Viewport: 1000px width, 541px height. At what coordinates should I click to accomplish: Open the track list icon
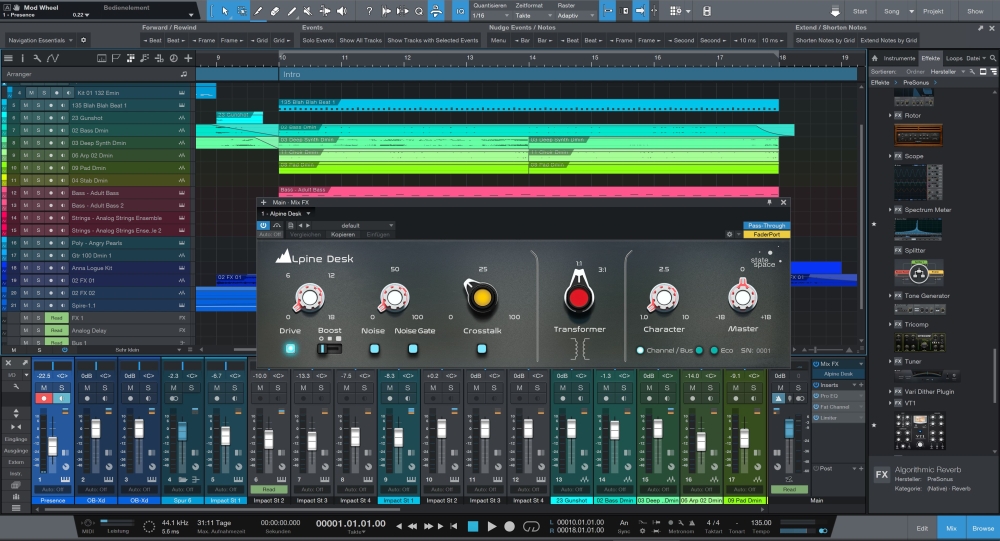pyautogui.click(x=8, y=58)
